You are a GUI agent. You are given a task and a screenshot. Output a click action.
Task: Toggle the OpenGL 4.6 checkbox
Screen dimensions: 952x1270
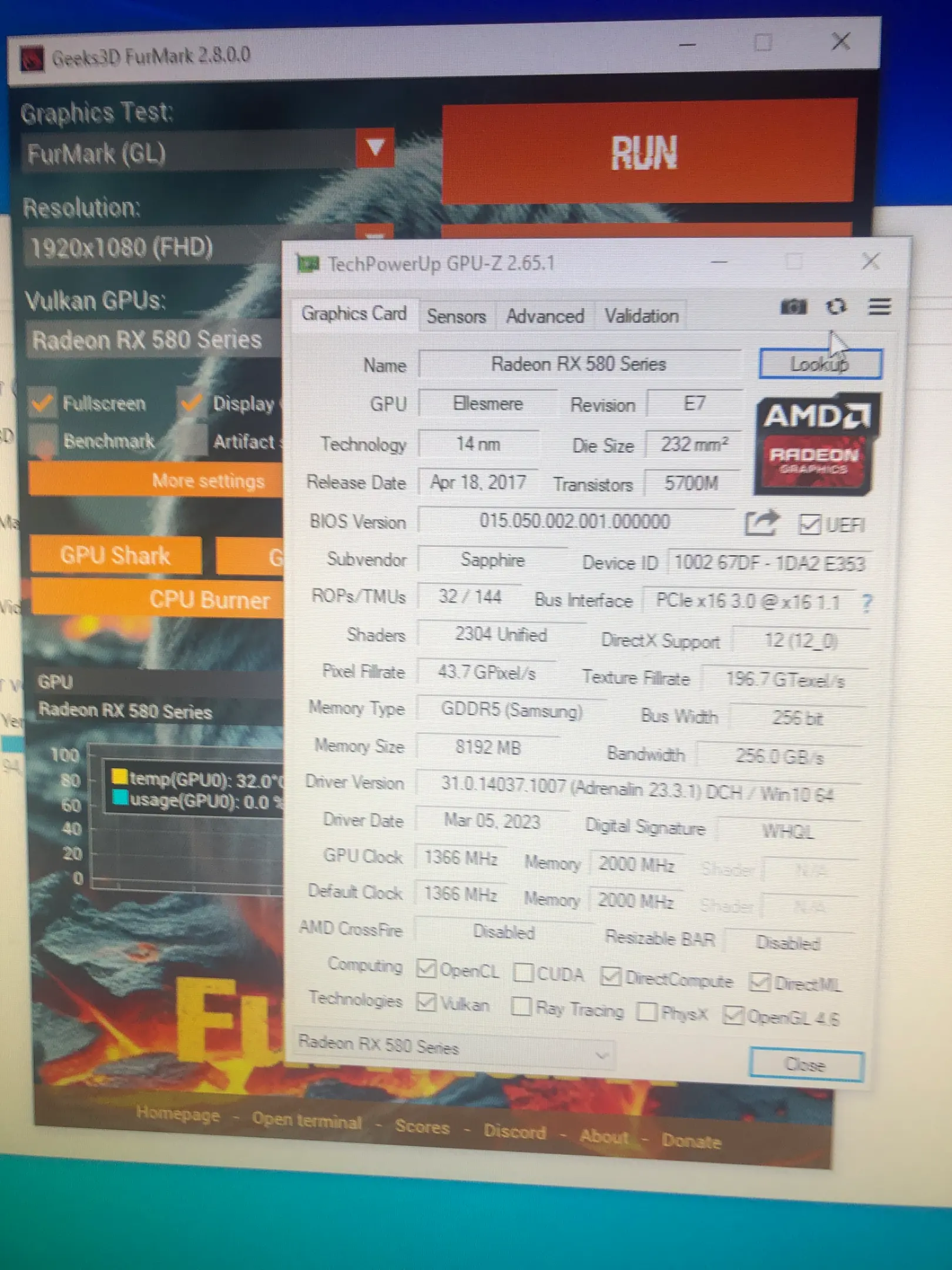click(x=733, y=1015)
